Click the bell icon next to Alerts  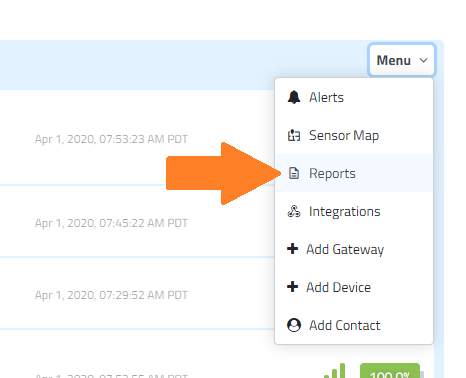coord(294,97)
